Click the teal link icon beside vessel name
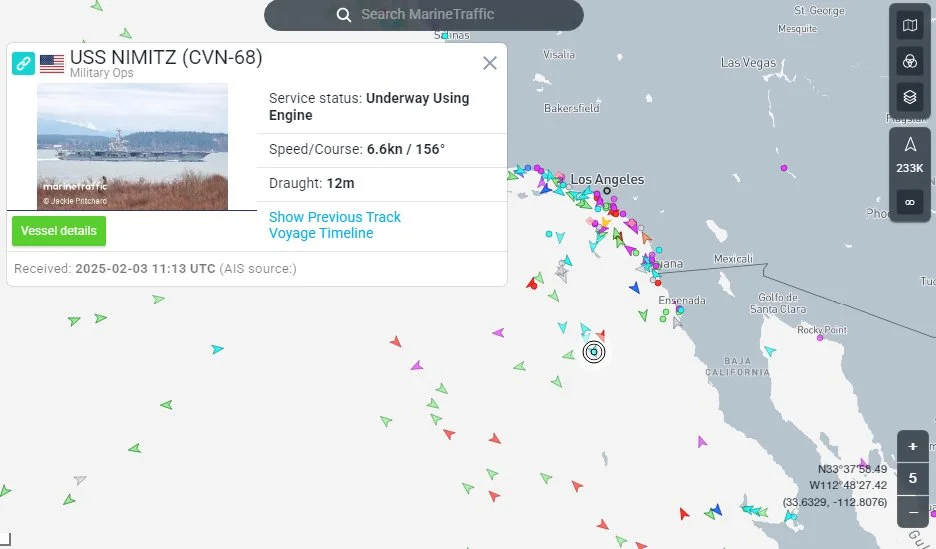 pos(24,64)
